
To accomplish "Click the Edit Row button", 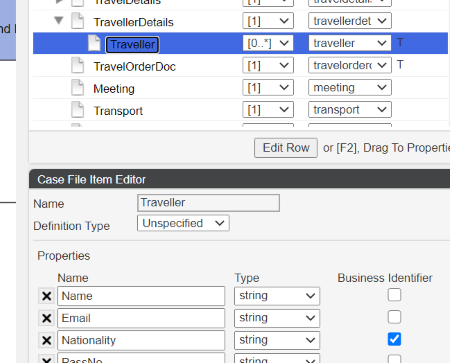I will pyautogui.click(x=286, y=148).
